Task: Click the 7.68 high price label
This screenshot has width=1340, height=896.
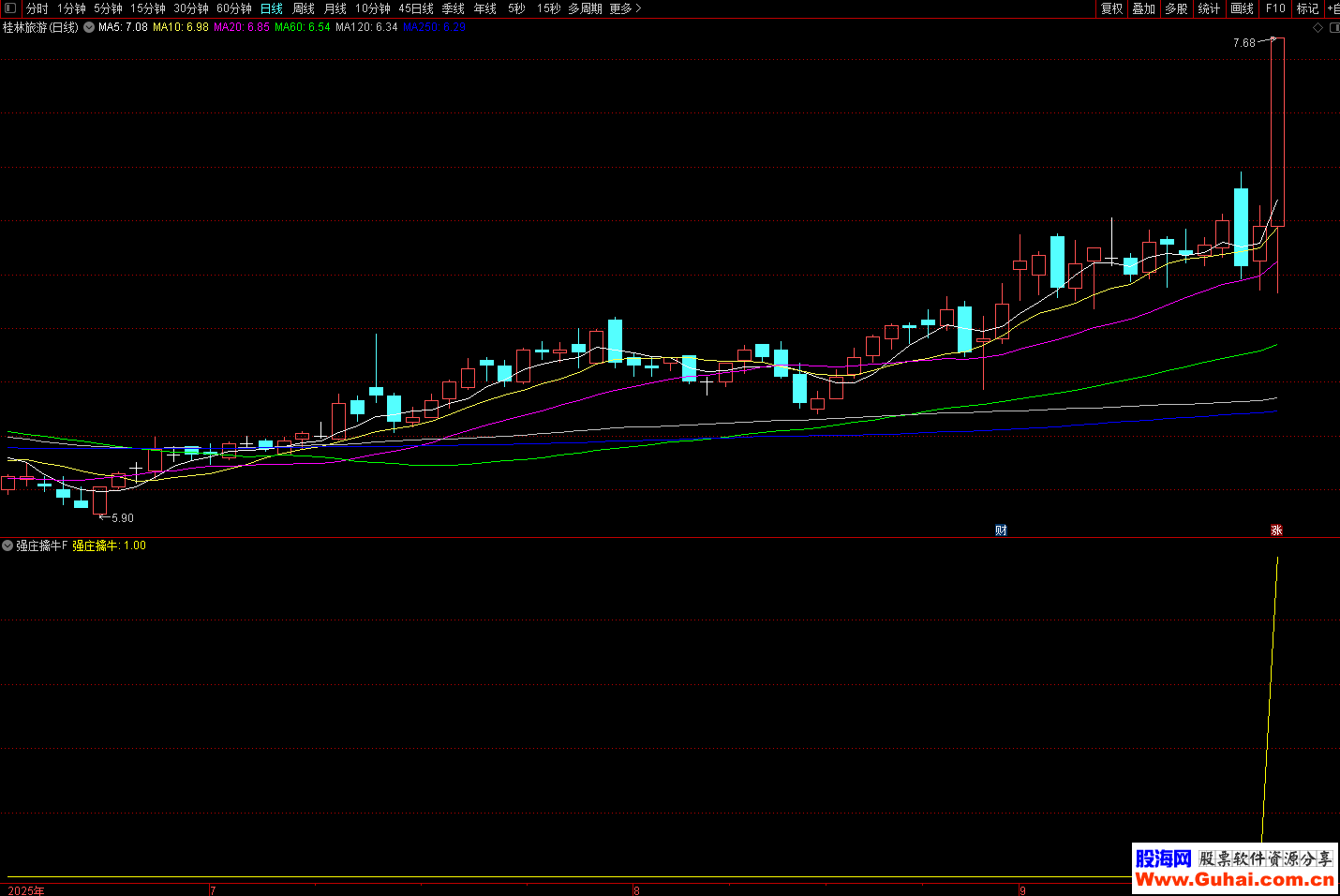Action: tap(1244, 43)
